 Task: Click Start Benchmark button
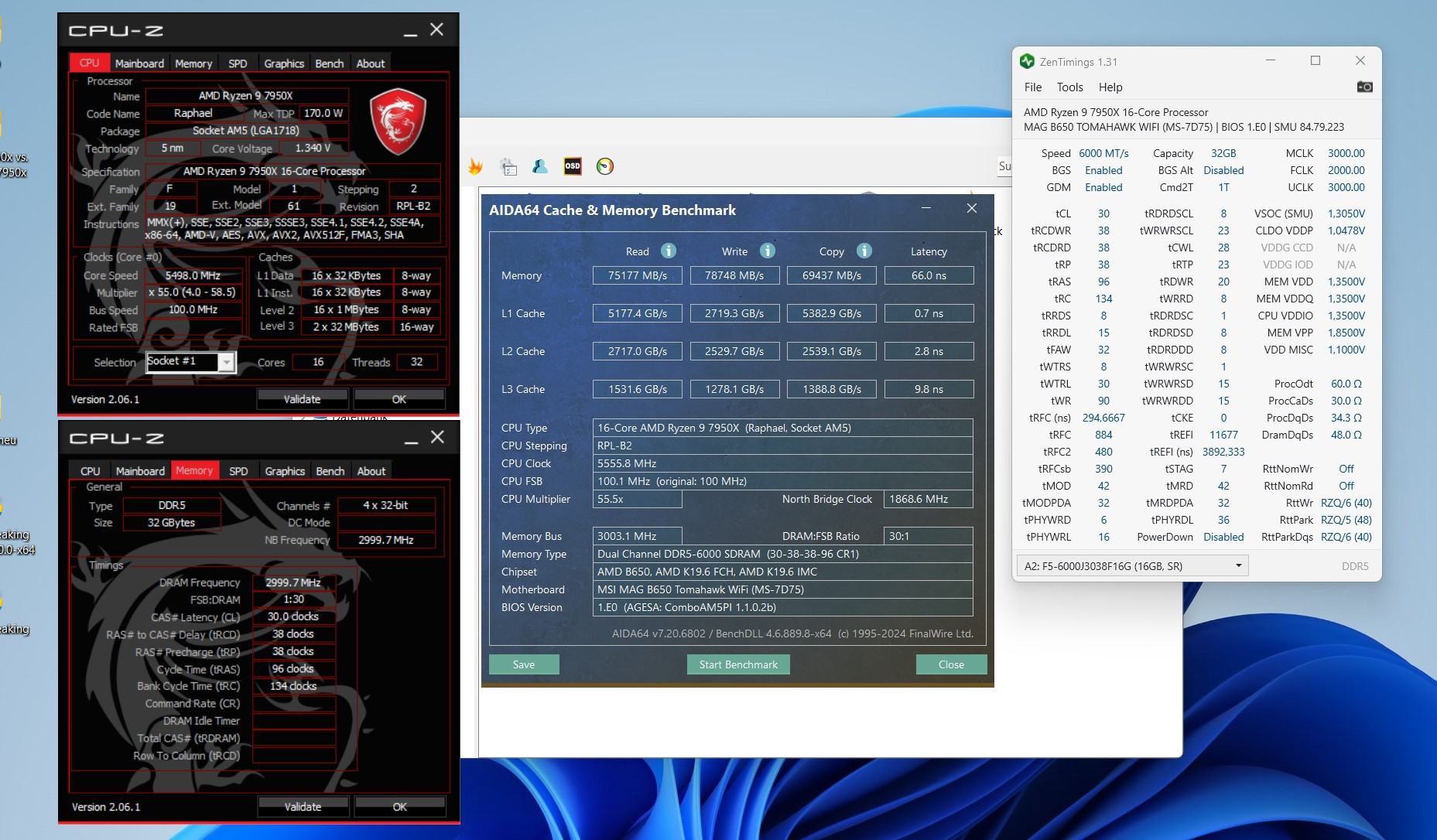[x=738, y=664]
